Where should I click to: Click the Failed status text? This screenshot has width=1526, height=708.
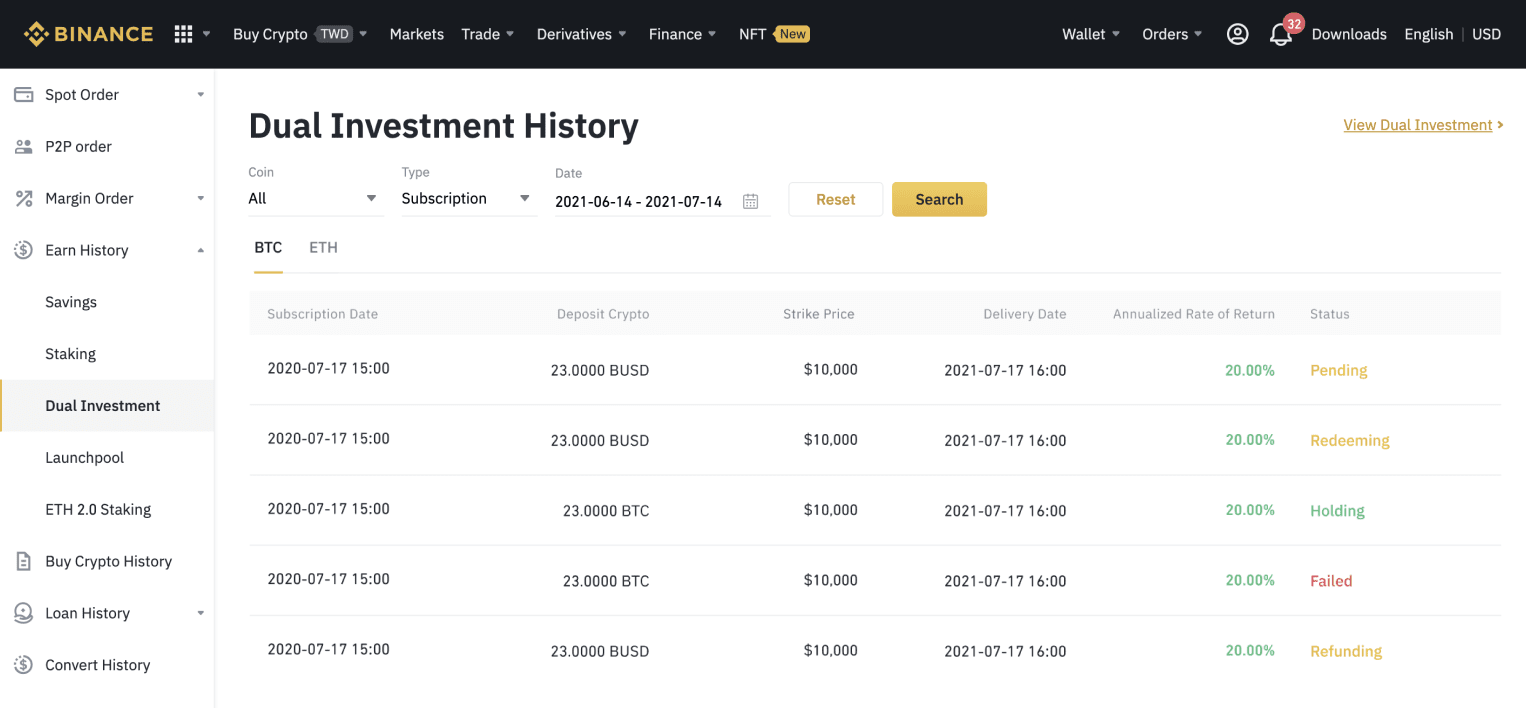tap(1331, 581)
